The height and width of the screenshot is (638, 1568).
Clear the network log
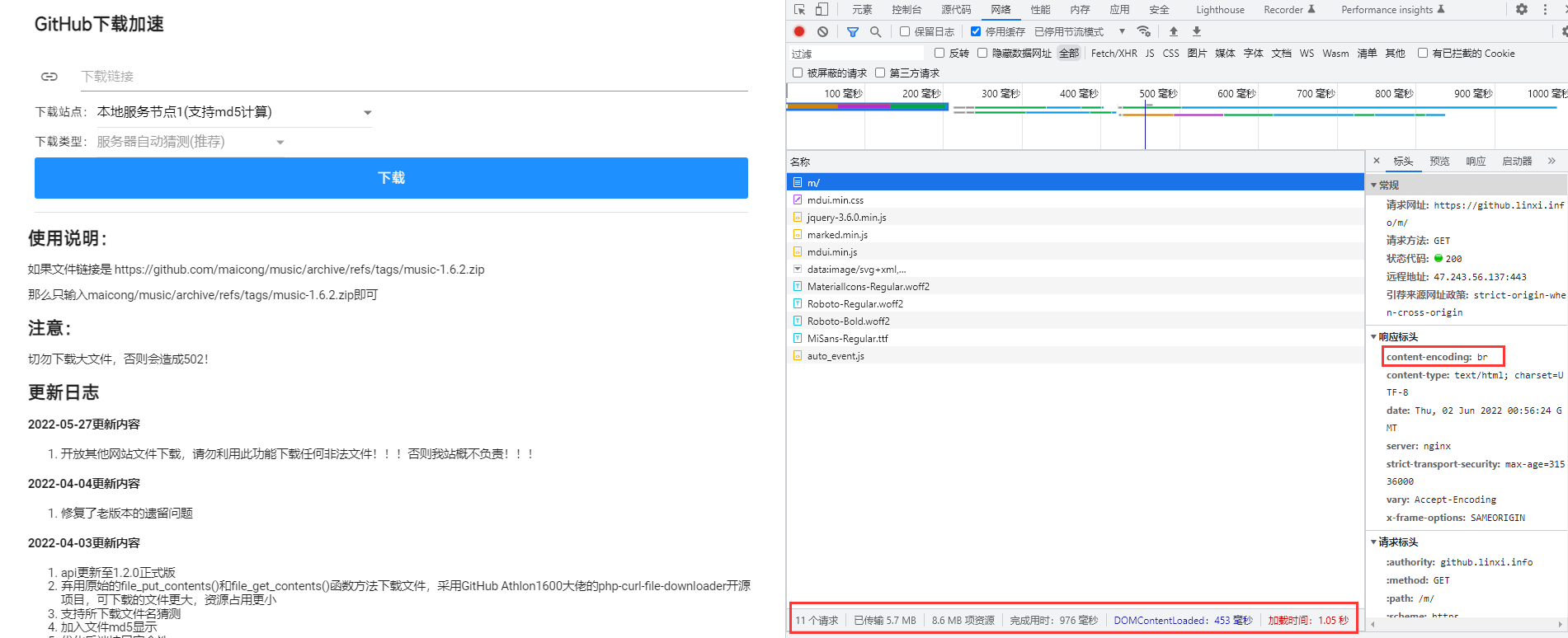click(822, 31)
